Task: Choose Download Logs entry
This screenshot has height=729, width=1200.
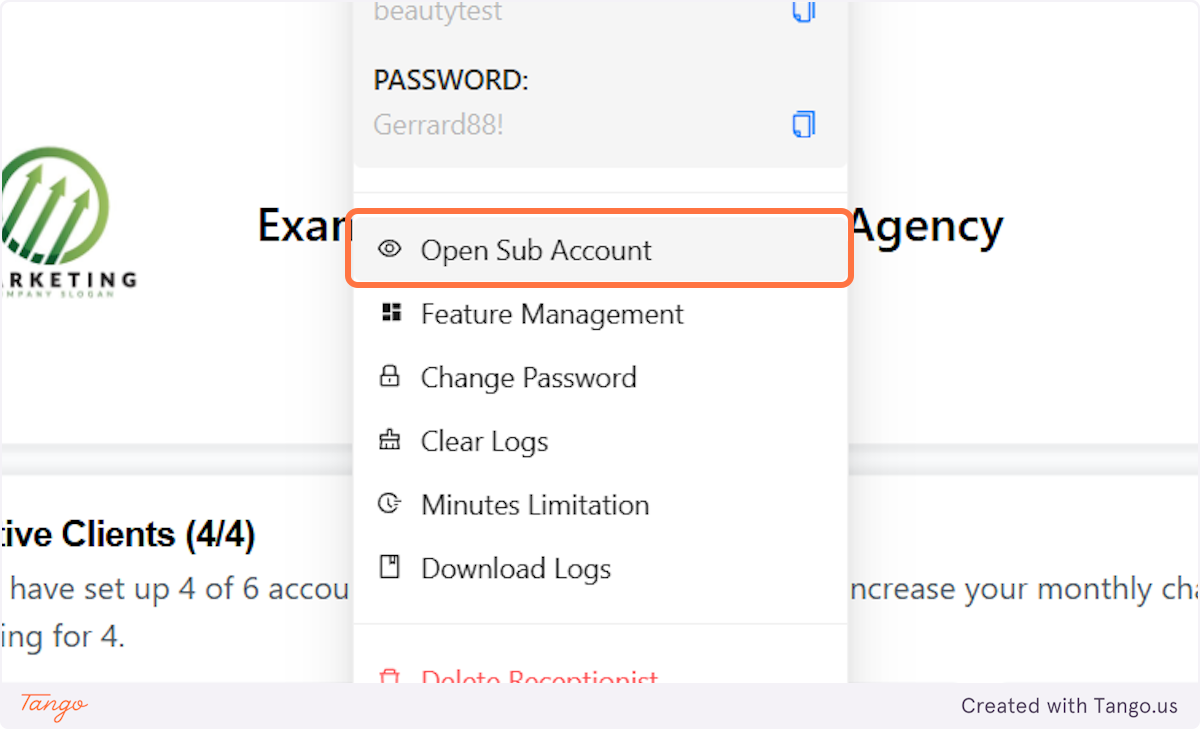Action: (x=599, y=568)
